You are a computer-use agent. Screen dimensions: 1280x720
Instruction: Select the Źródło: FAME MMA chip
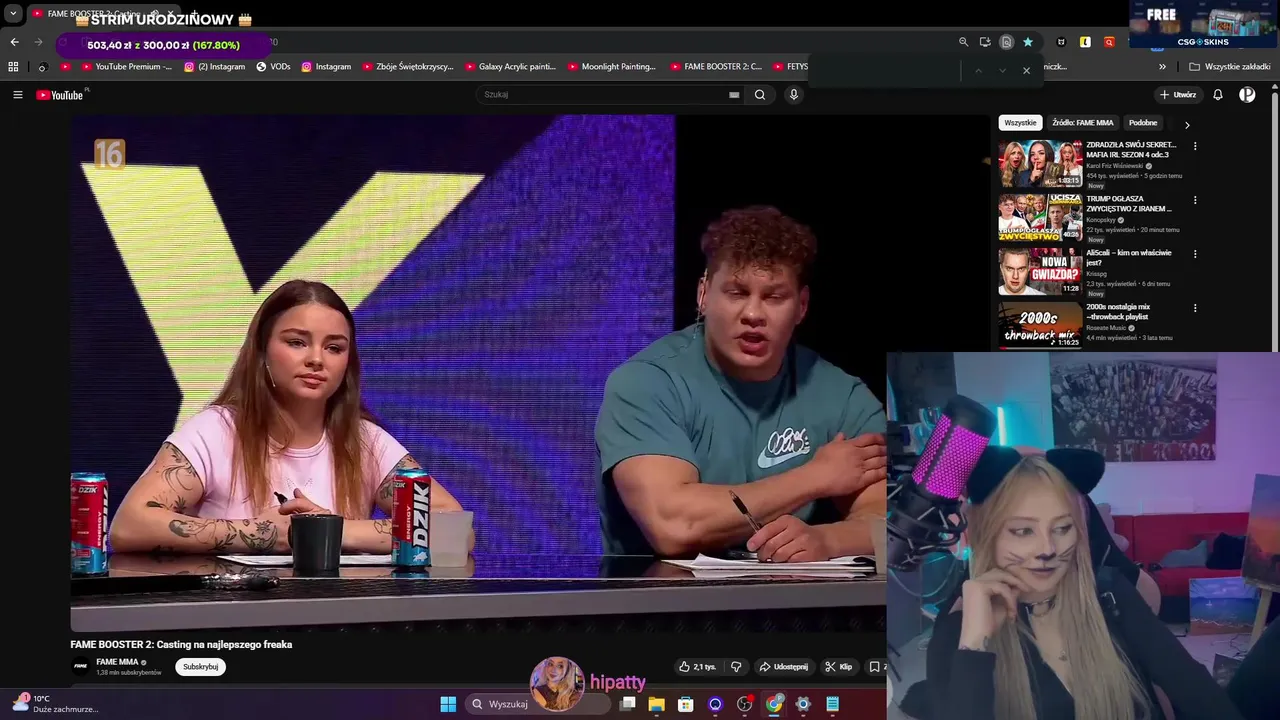click(x=1082, y=123)
